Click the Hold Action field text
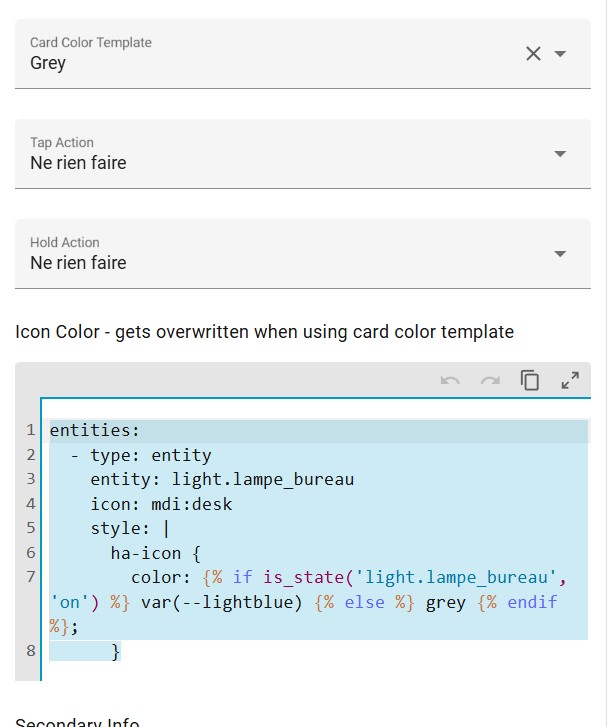Viewport: 607px width, 727px height. pos(78,263)
